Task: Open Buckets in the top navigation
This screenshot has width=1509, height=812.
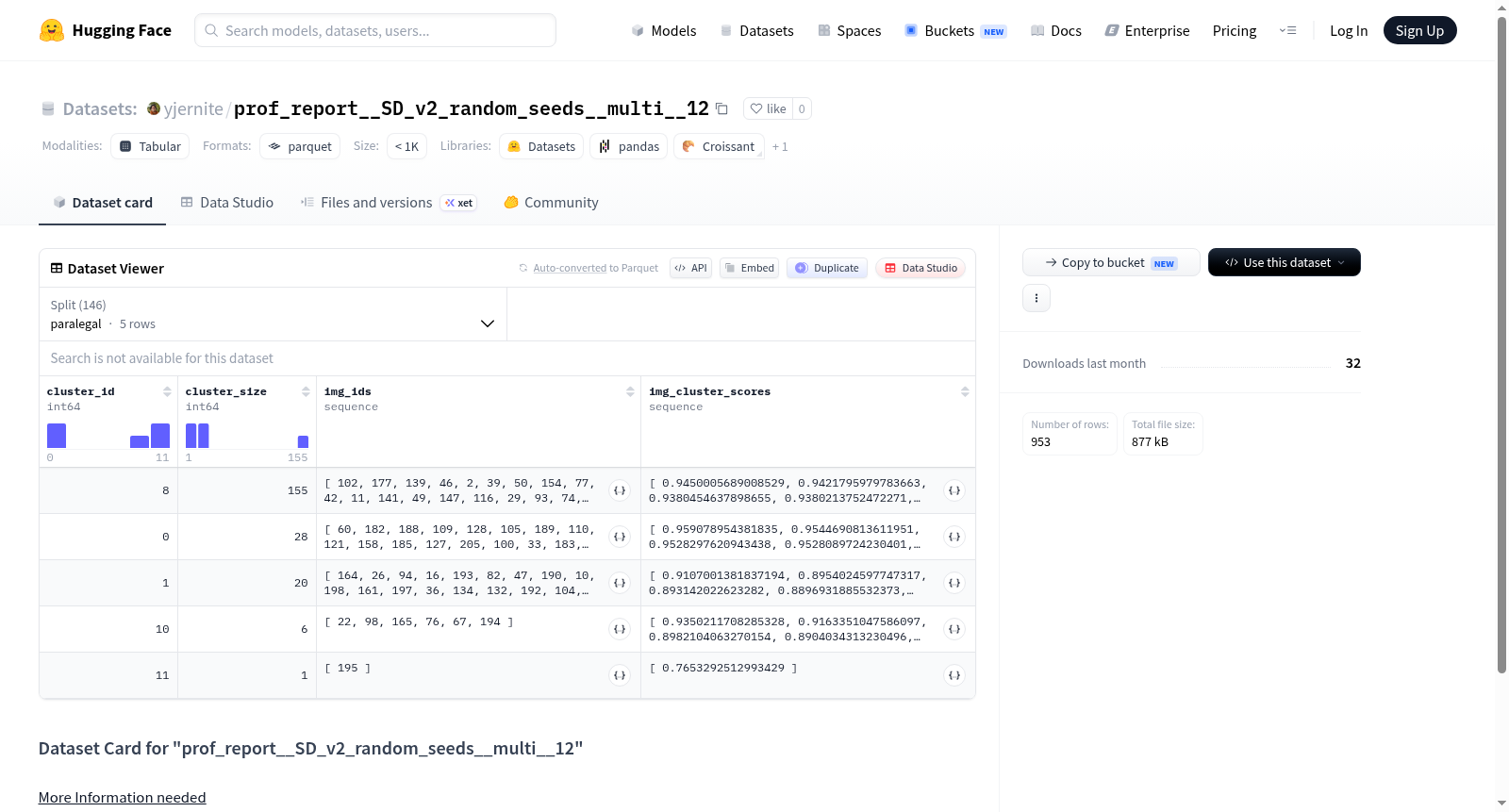Action: click(x=955, y=30)
